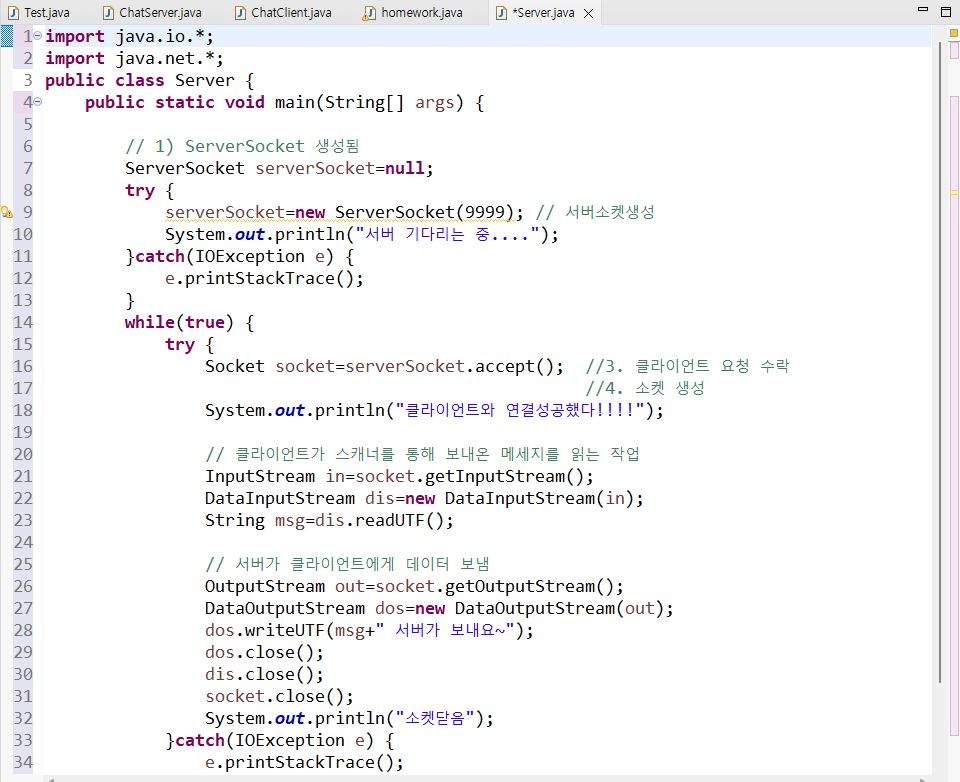Viewport: 960px width, 782px height.
Task: Click line number 16 in the gutter
Action: click(23, 366)
